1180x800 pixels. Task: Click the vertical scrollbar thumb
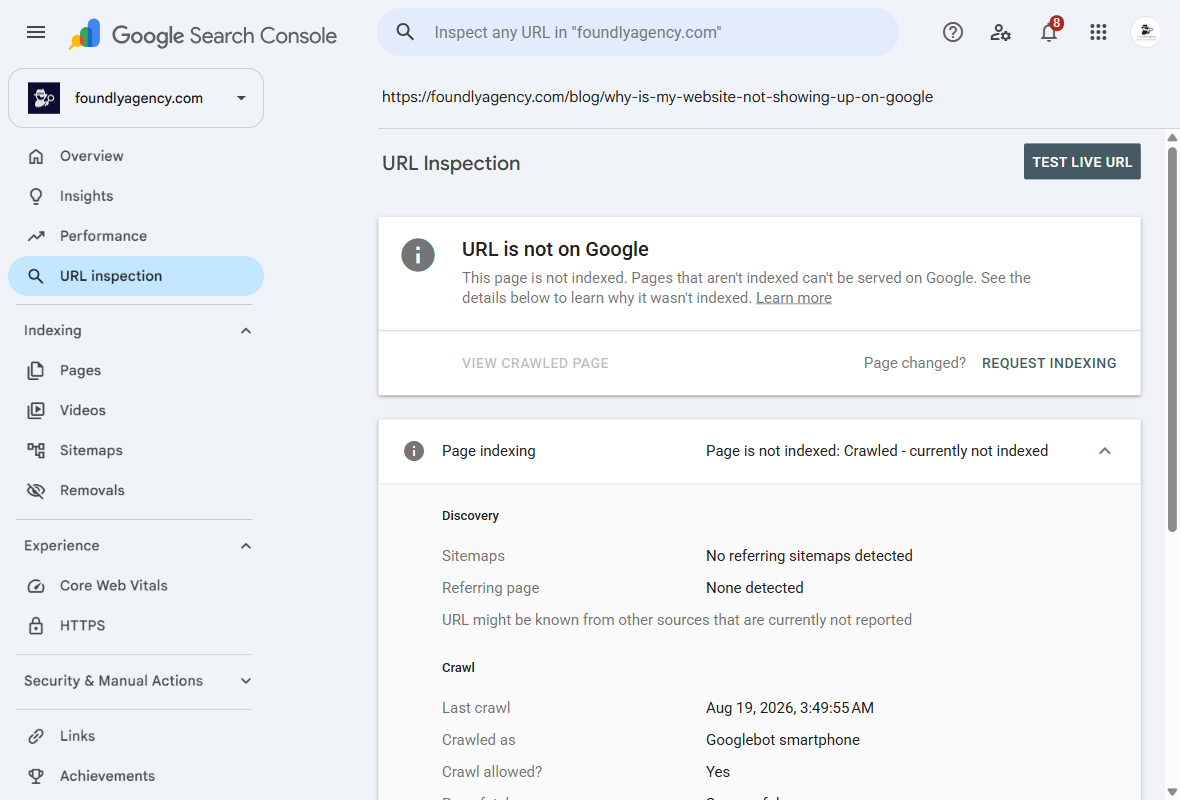[1172, 339]
